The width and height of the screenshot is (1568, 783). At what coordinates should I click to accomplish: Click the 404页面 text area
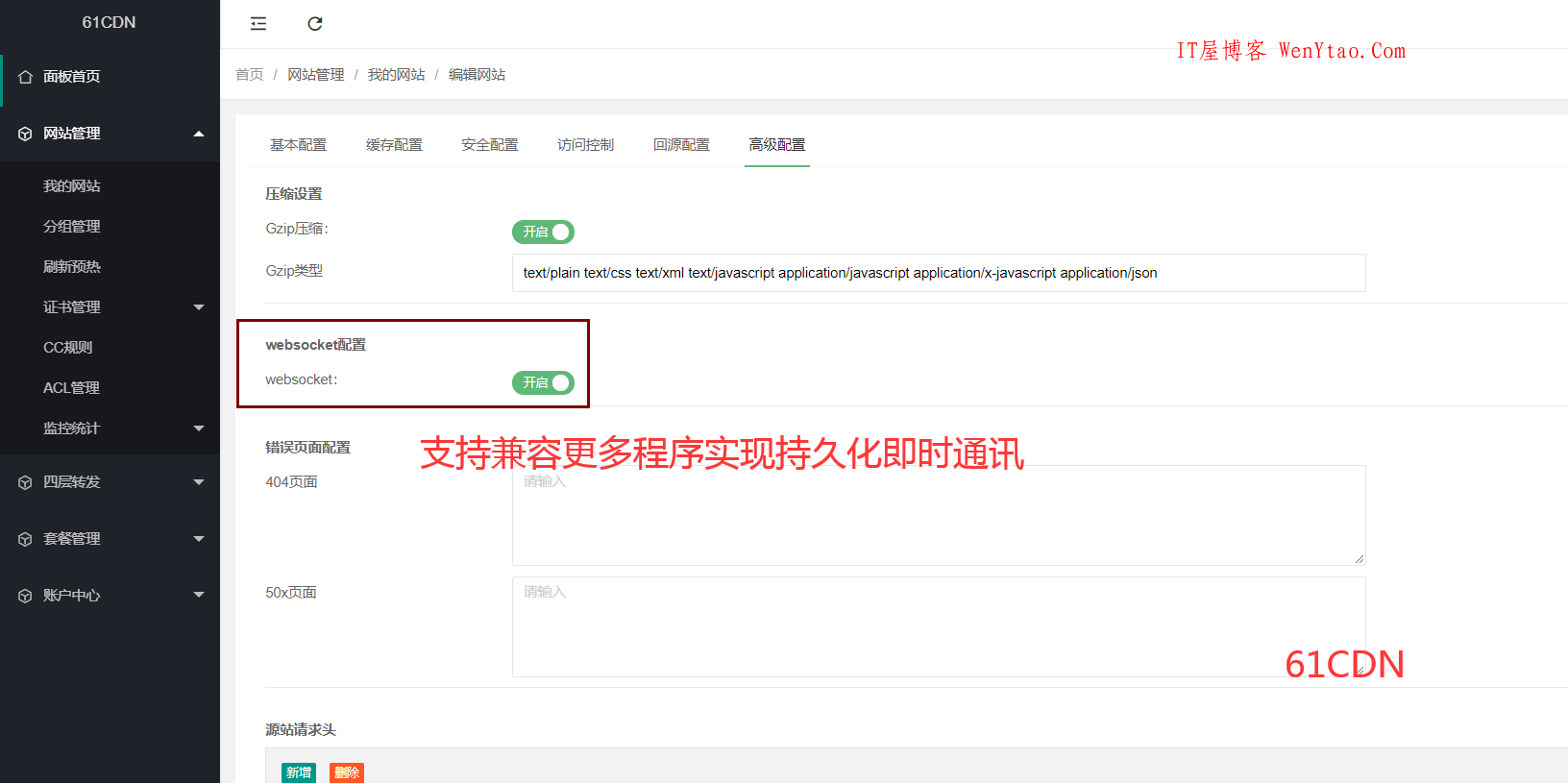pyautogui.click(x=939, y=515)
